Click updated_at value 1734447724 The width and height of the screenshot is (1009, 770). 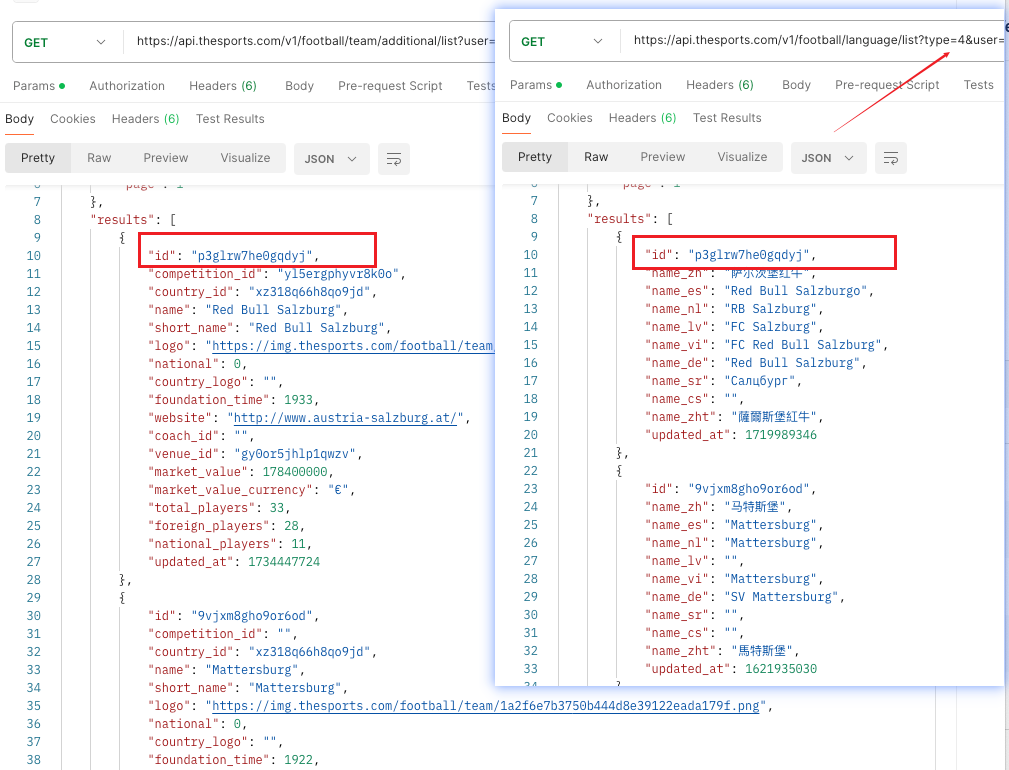pos(284,562)
